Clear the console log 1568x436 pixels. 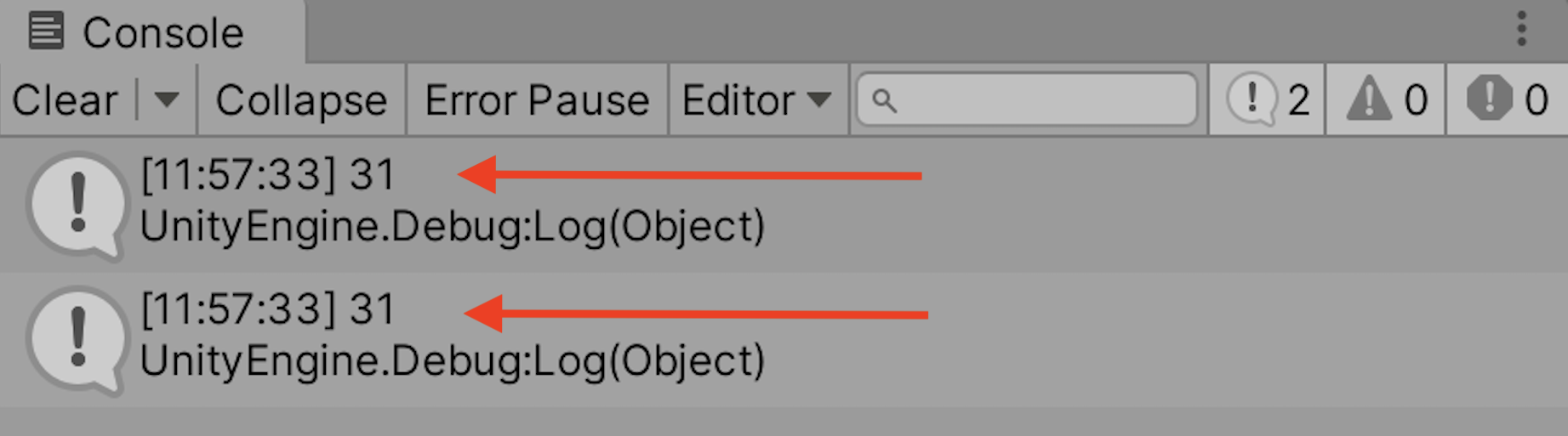coord(66,99)
